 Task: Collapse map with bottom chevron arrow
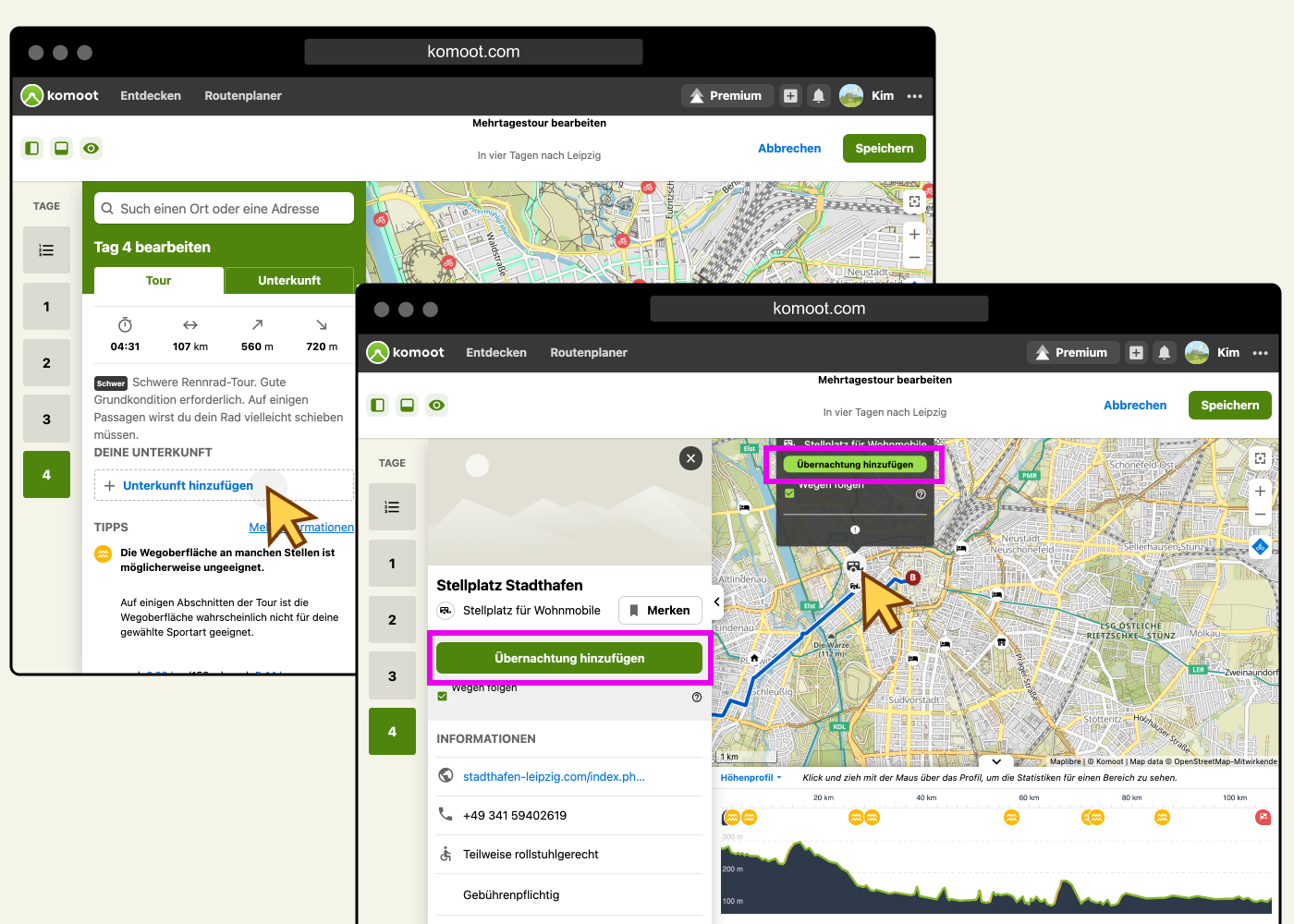click(x=995, y=762)
